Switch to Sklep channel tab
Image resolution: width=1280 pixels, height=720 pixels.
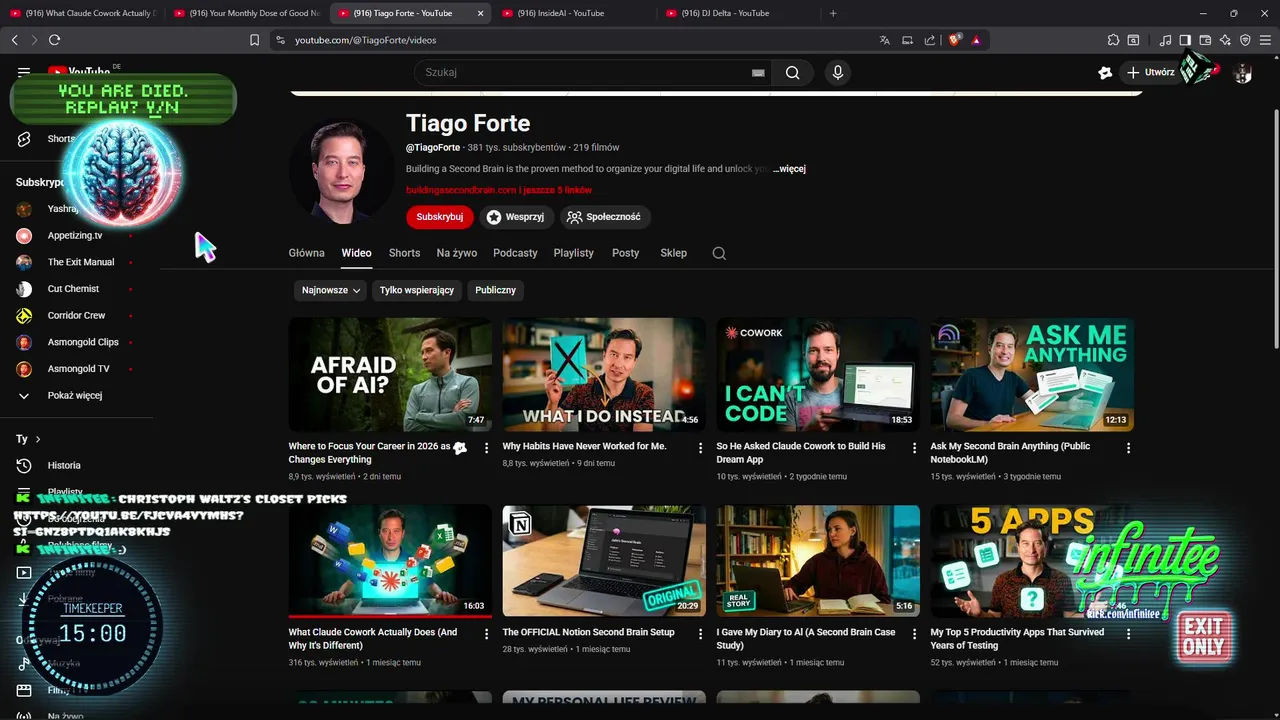point(674,253)
